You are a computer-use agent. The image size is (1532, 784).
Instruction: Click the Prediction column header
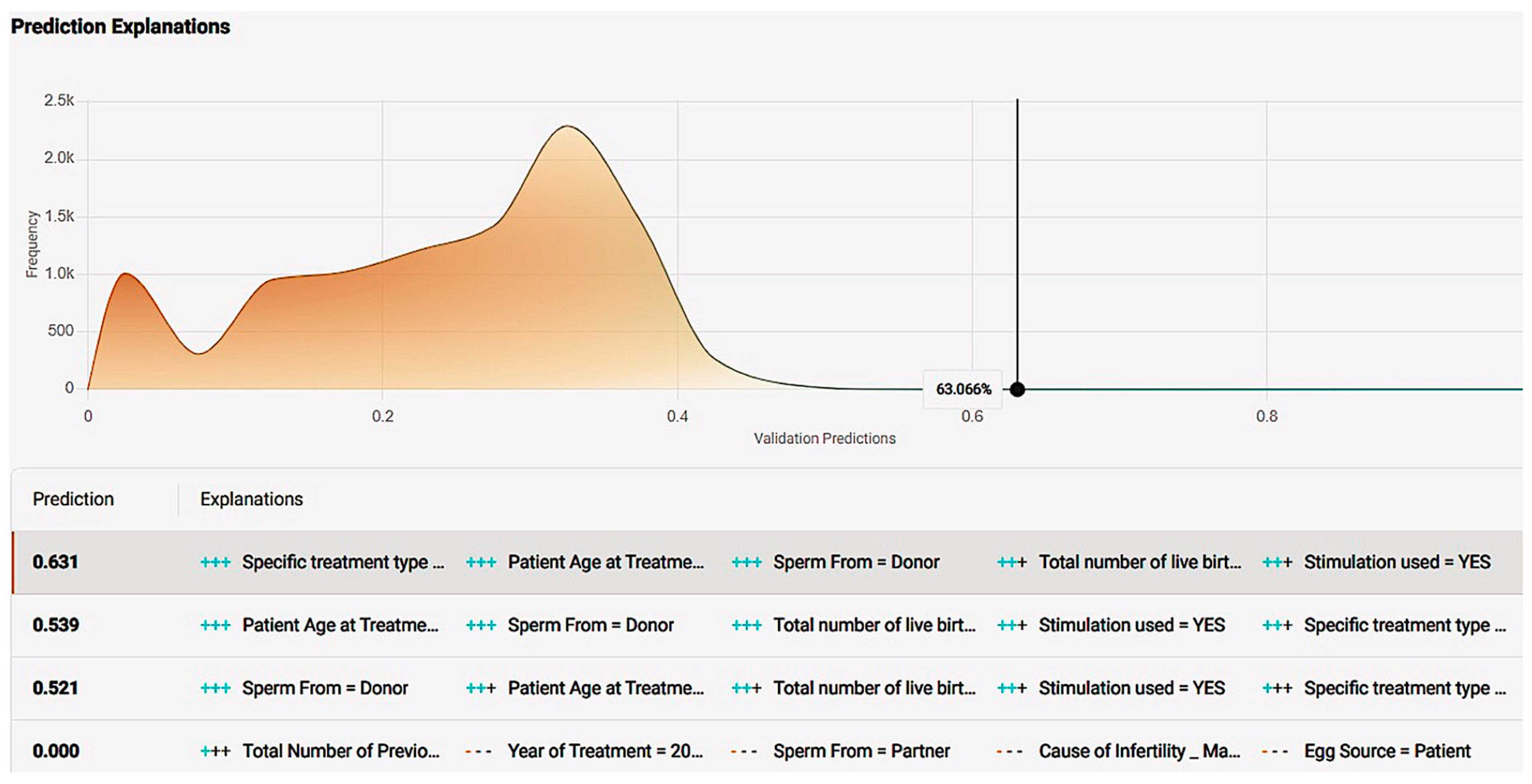coord(73,499)
